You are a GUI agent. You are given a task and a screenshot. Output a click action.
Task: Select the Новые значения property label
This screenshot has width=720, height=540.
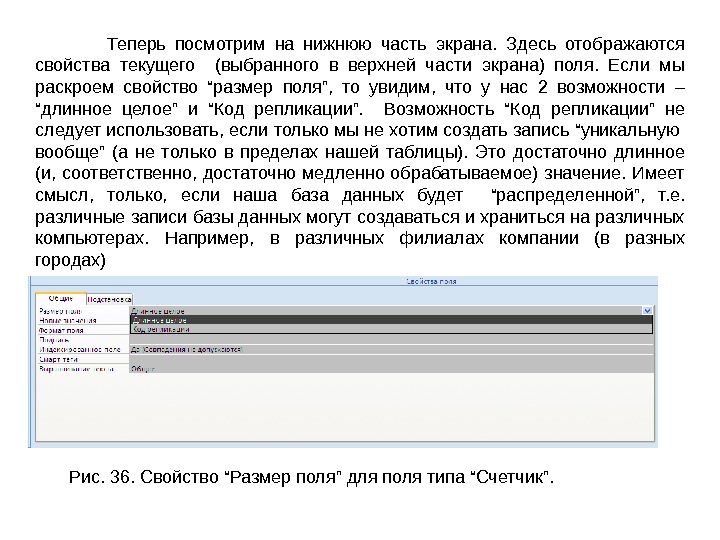tap(68, 321)
